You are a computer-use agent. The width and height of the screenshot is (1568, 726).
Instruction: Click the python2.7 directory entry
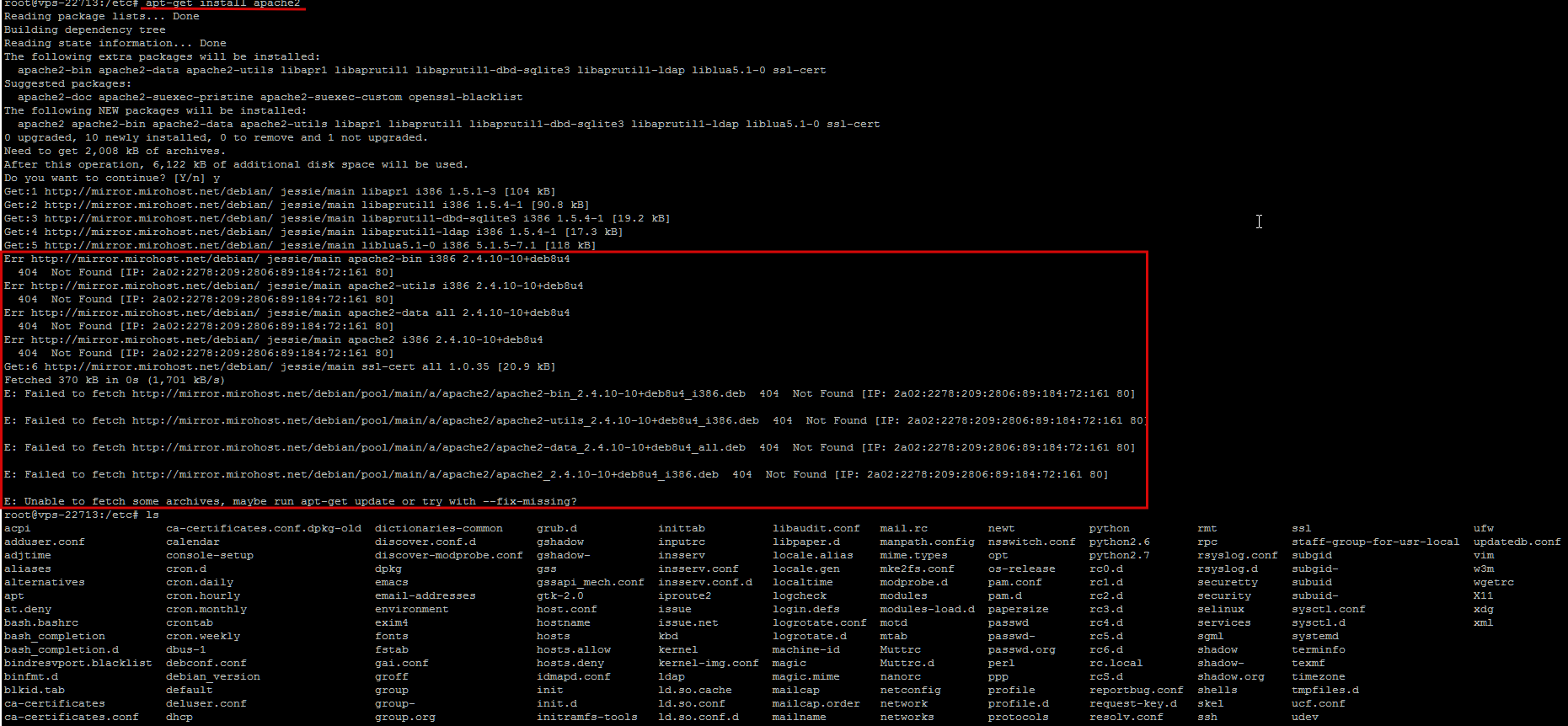click(1120, 555)
